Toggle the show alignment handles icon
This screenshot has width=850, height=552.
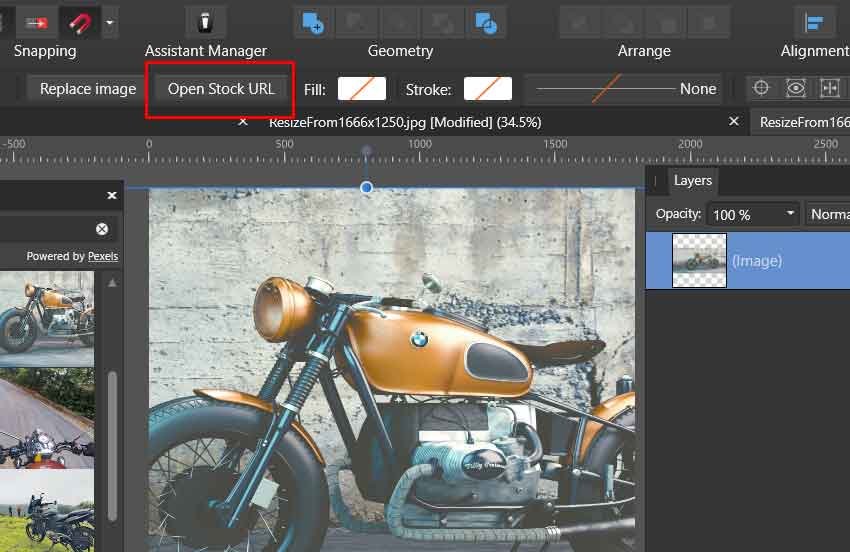[829, 88]
